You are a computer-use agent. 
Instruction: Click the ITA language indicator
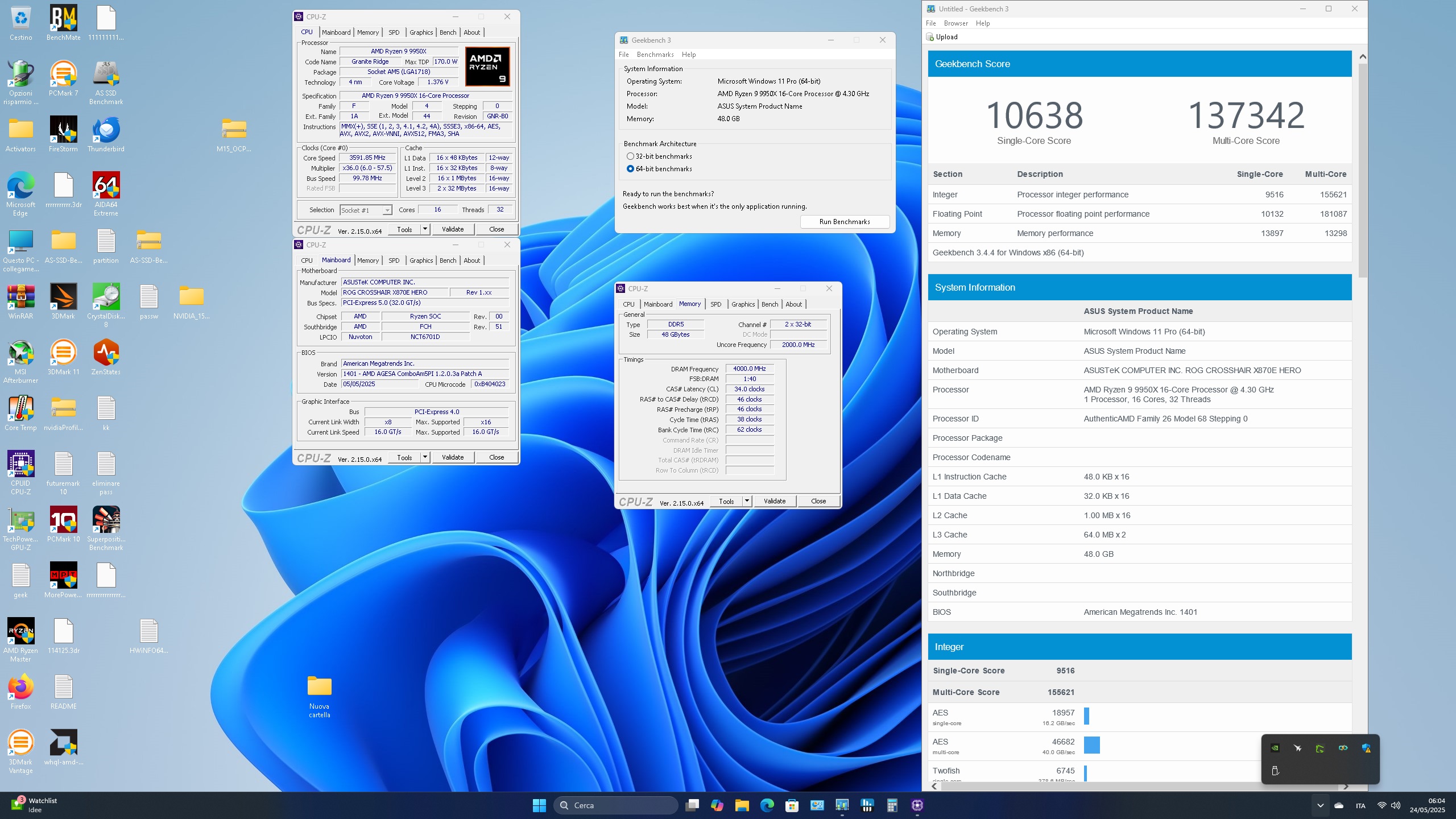pyautogui.click(x=1360, y=805)
